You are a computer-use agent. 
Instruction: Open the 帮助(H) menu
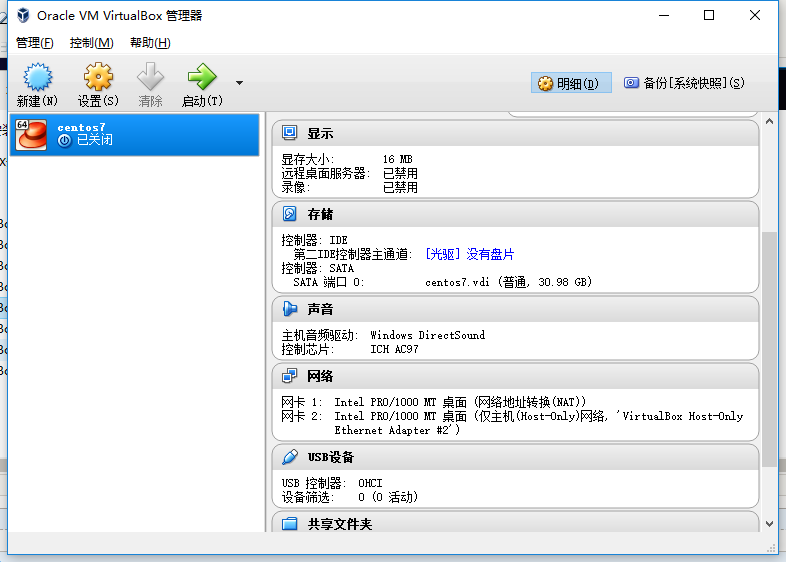point(150,43)
